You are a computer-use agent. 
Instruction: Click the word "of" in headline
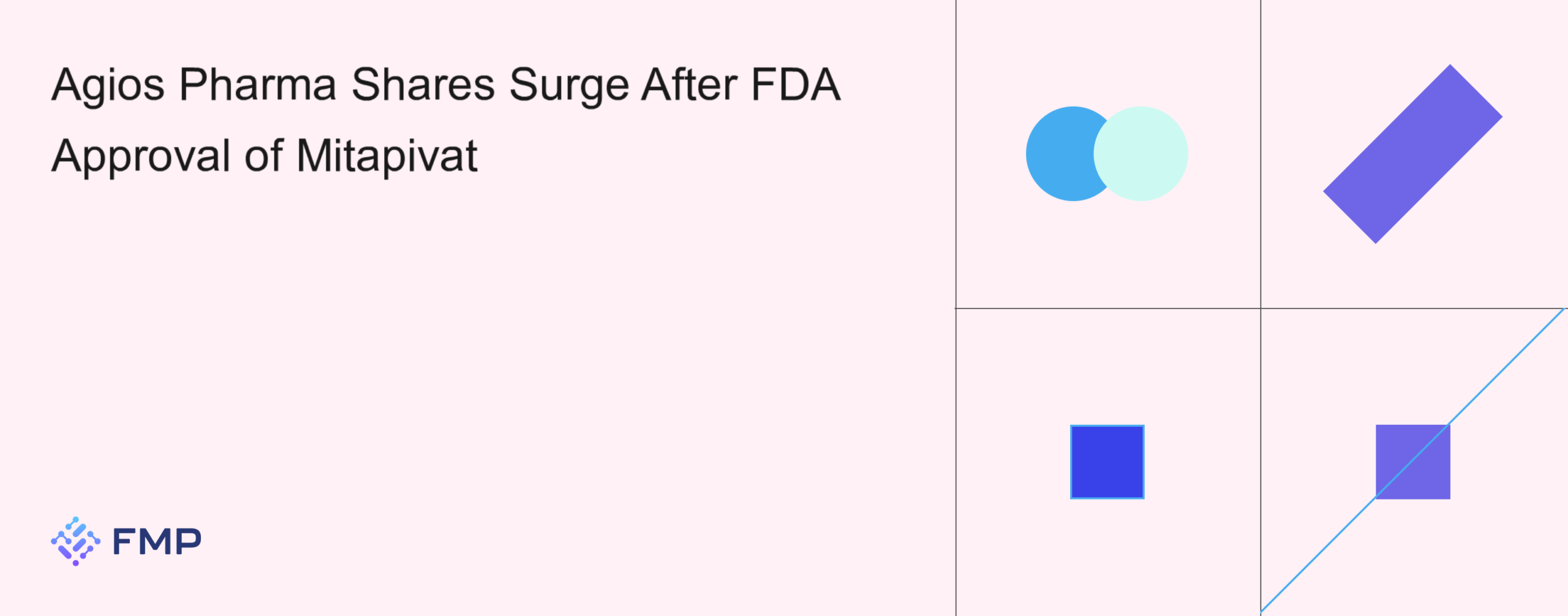264,156
